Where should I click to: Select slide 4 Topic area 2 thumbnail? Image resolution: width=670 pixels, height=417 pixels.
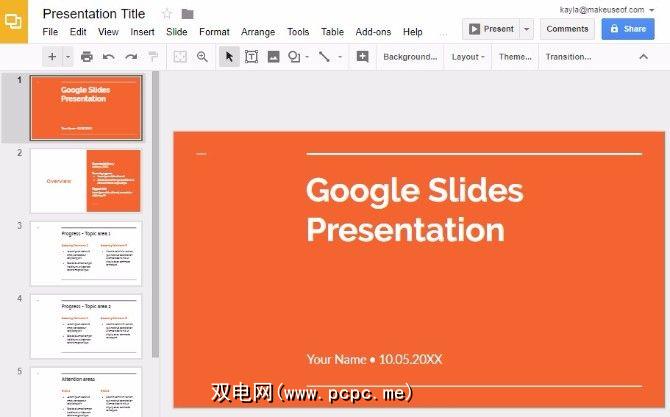coord(85,326)
